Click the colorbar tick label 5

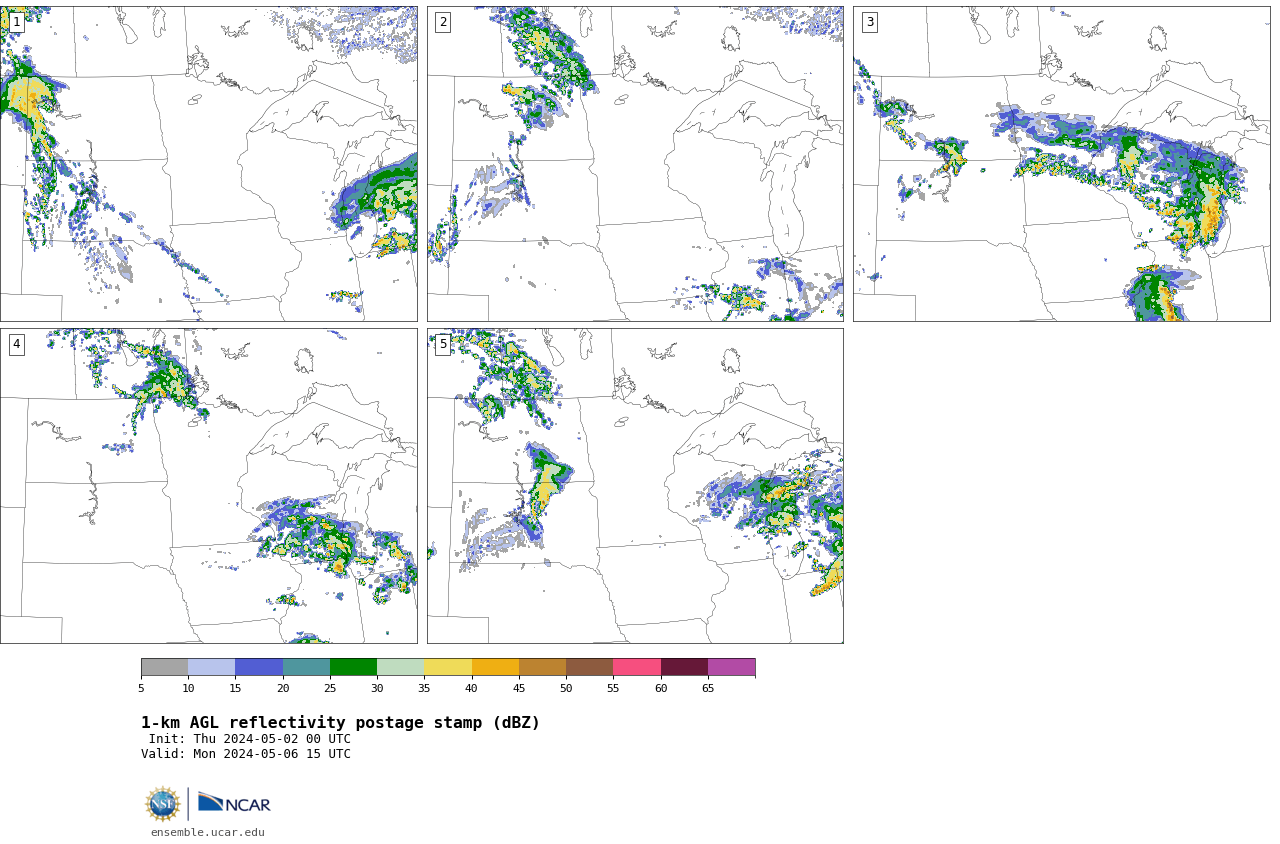[x=141, y=688]
